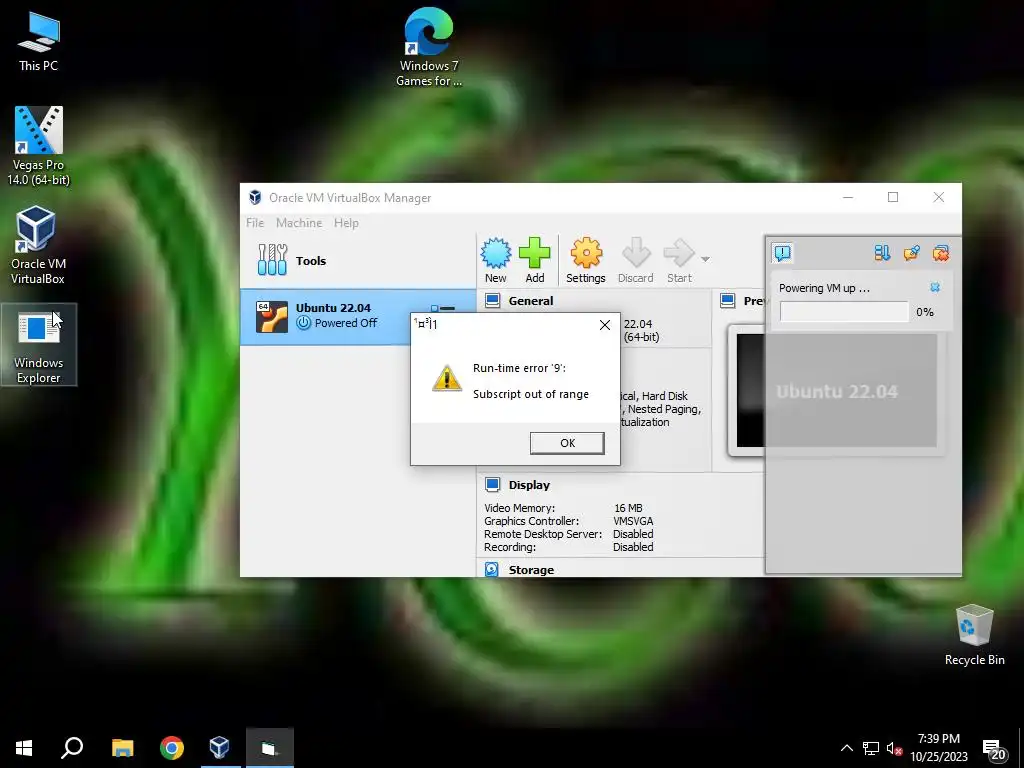
Task: Click 'Subscript out of range' error message
Action: coord(531,394)
